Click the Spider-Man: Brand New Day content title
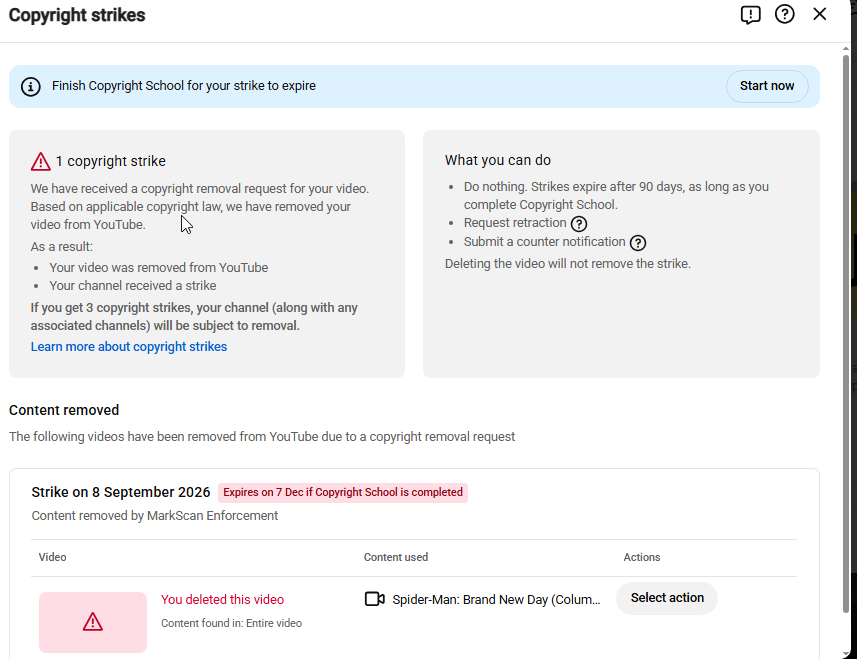The height and width of the screenshot is (659, 857). click(x=496, y=600)
